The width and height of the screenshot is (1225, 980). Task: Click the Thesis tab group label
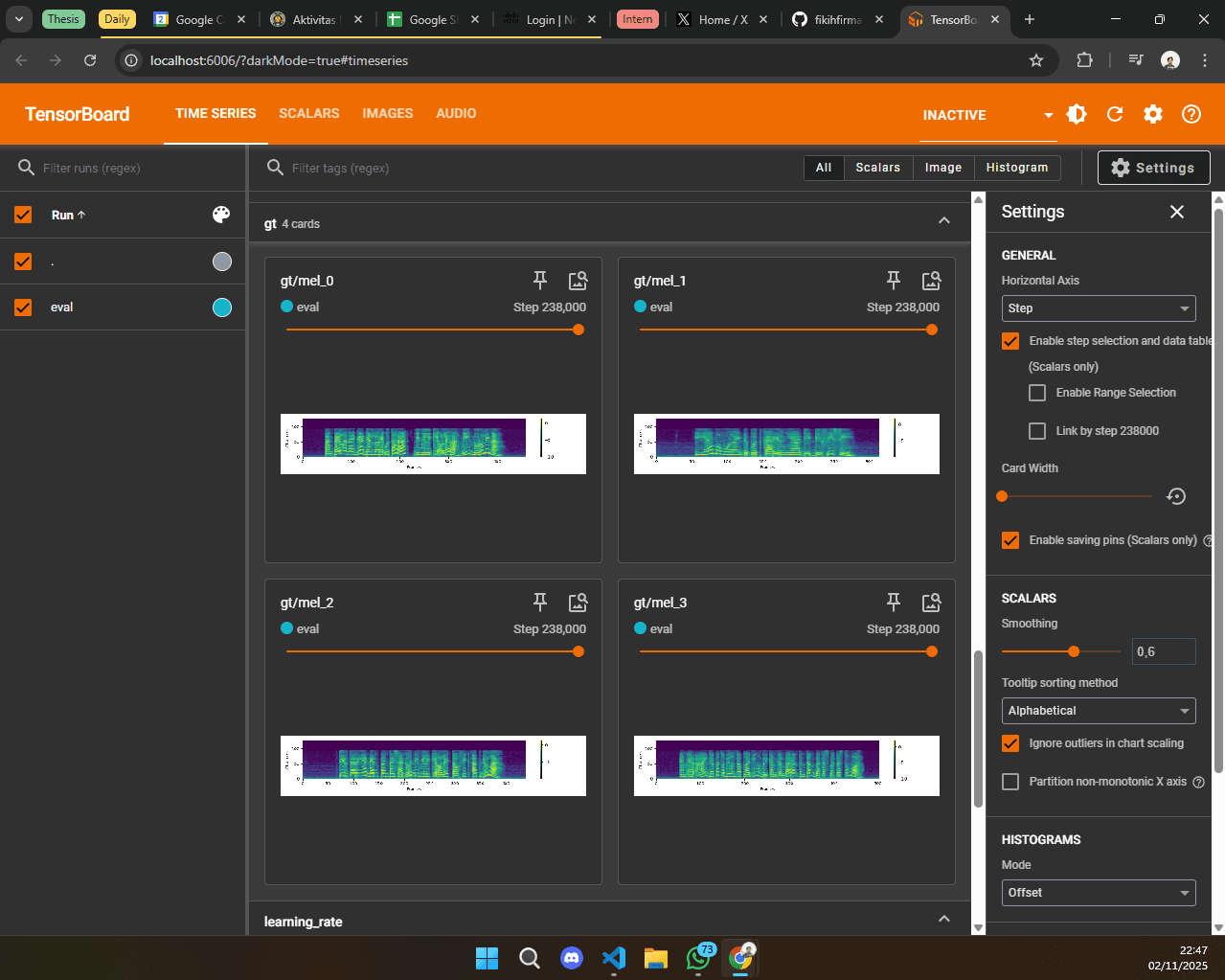(63, 19)
